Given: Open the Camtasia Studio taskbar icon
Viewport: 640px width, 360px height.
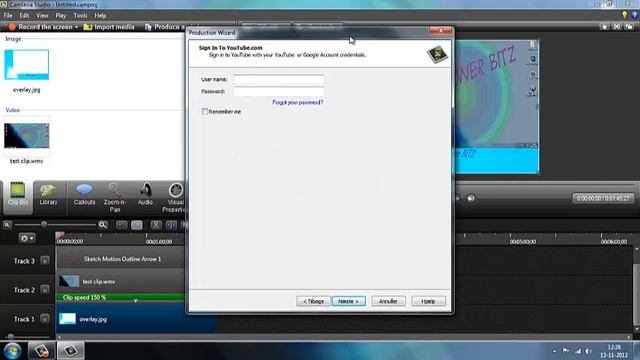Looking at the screenshot, I should [70, 351].
